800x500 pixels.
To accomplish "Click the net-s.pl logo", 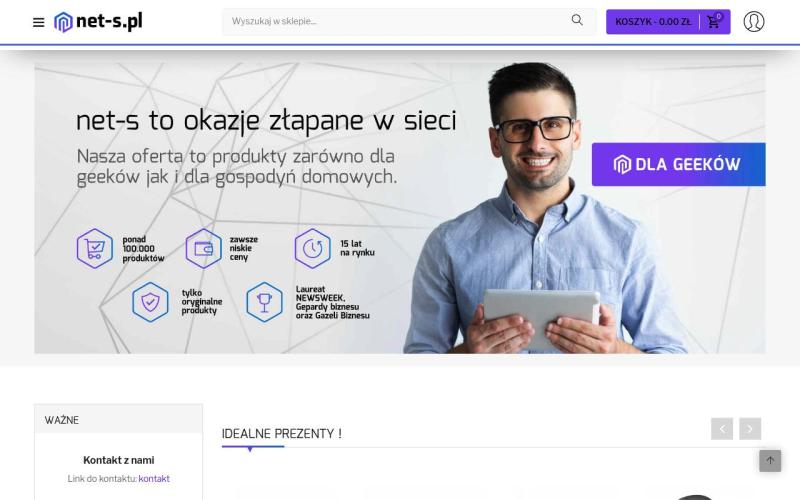I will tap(98, 22).
